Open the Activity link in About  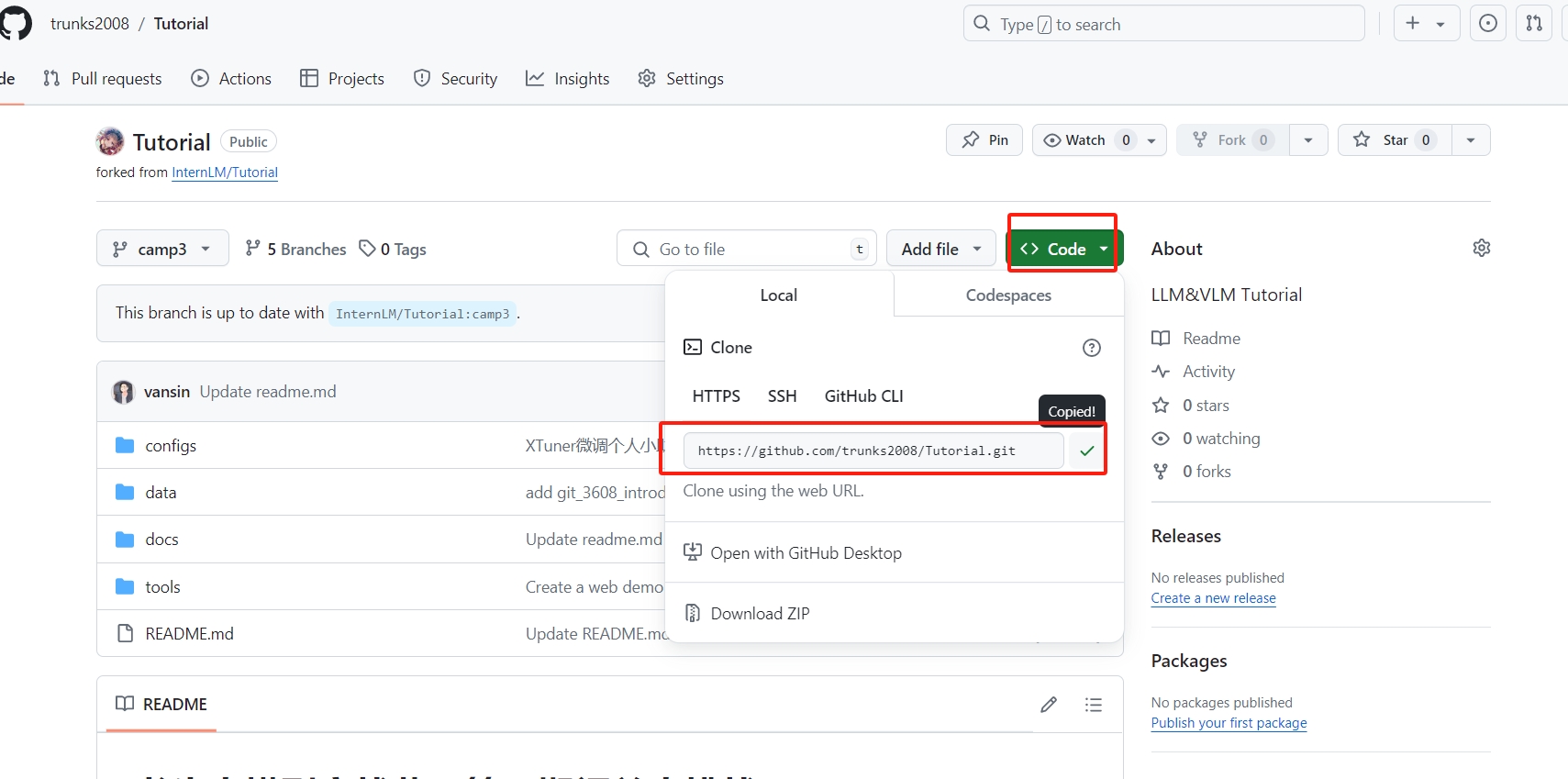(1194, 372)
